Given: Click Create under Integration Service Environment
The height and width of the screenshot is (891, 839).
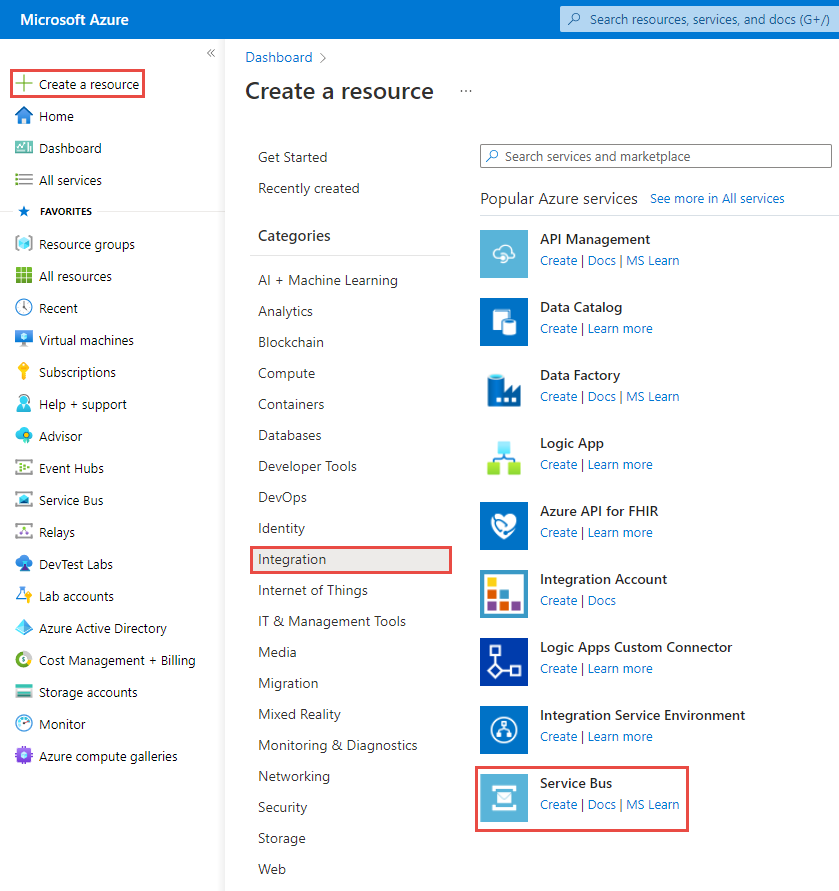Looking at the screenshot, I should pos(558,736).
